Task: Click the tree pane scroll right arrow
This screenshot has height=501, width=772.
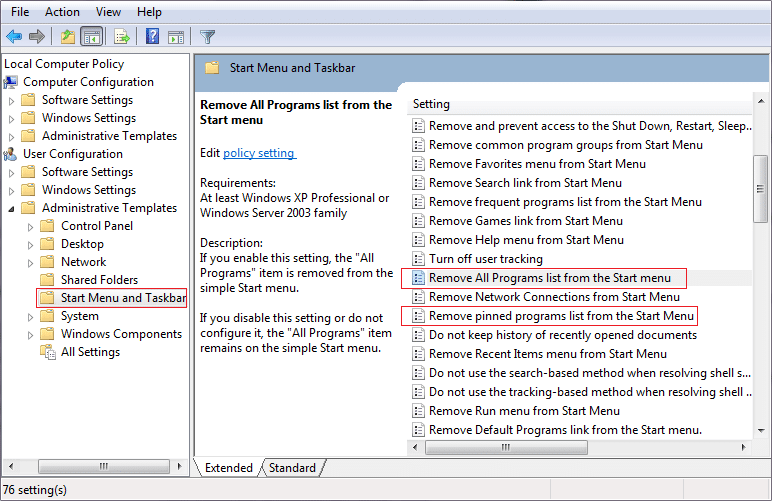Action: click(x=180, y=466)
